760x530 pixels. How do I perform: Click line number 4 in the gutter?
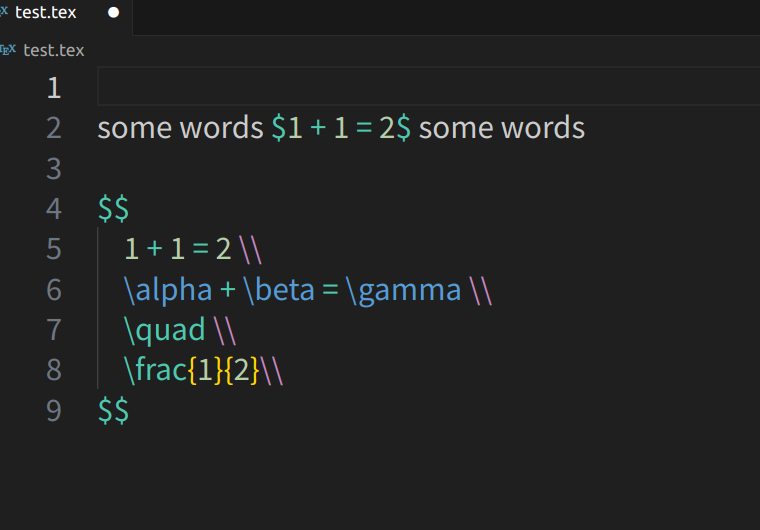(54, 209)
